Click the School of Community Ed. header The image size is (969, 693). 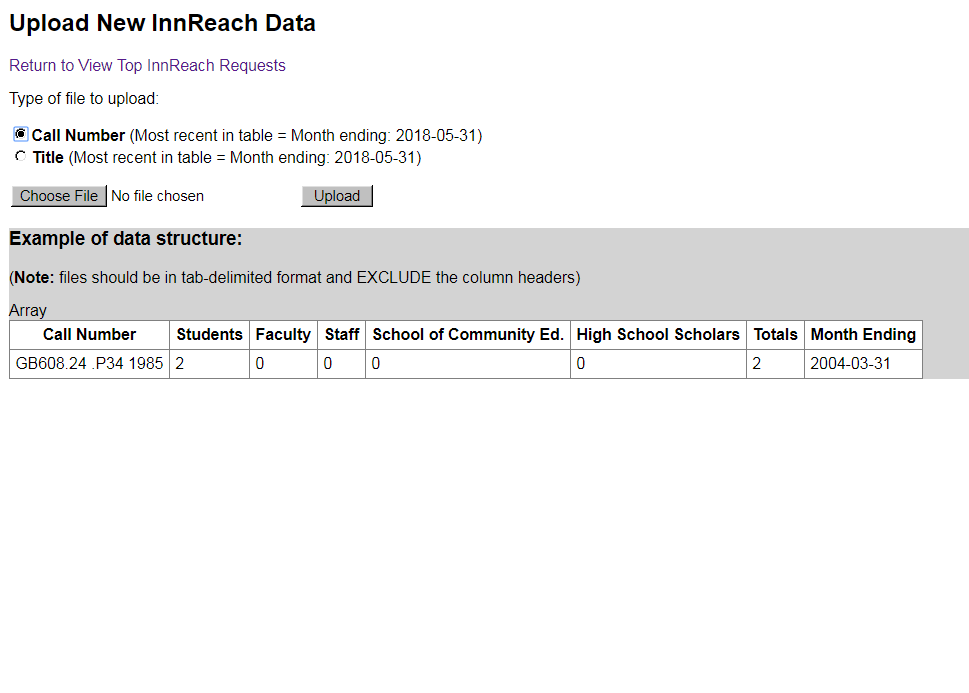468,335
